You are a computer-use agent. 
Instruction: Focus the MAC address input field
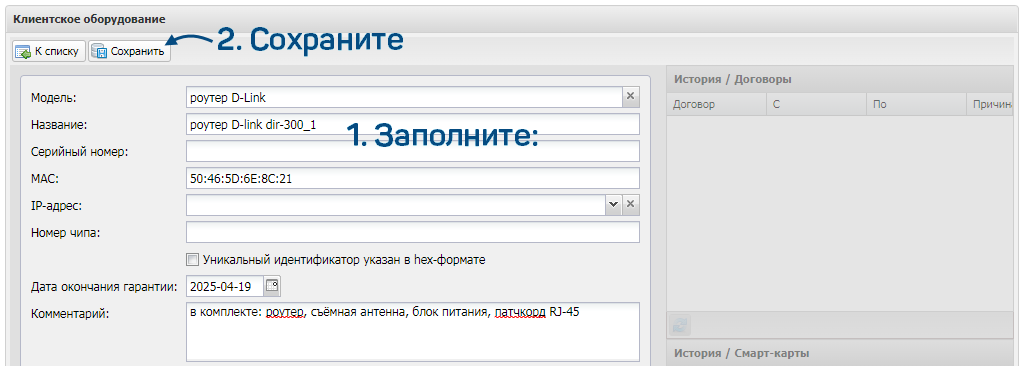[x=413, y=178]
